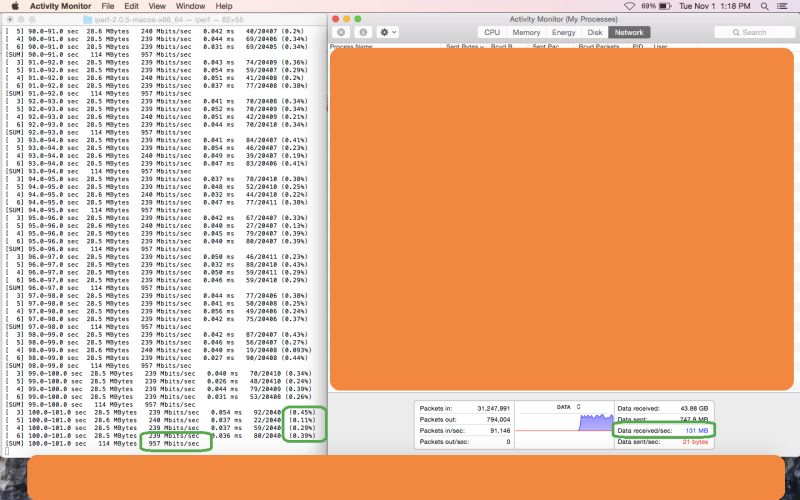
Task: Click the [ 4] 98.0-99.0 sec line showing 0.093%
Action: tap(158, 350)
